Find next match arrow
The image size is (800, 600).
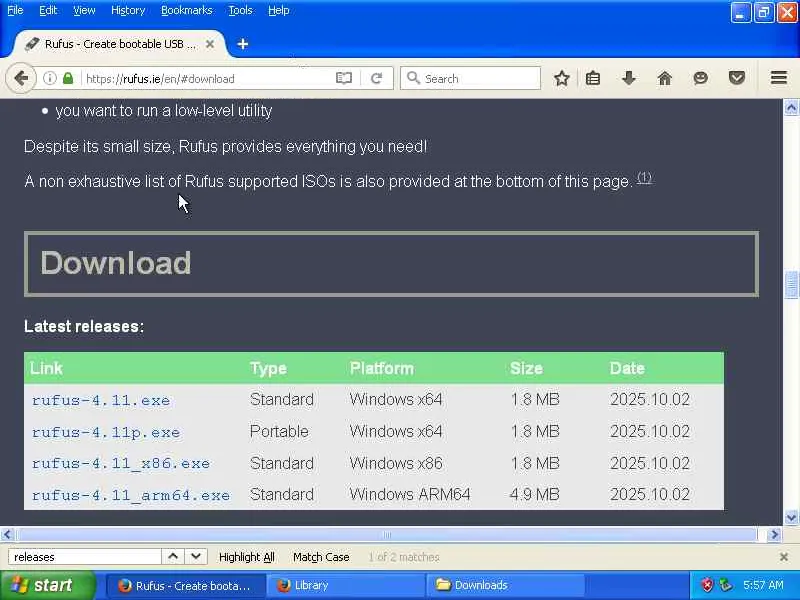[196, 557]
